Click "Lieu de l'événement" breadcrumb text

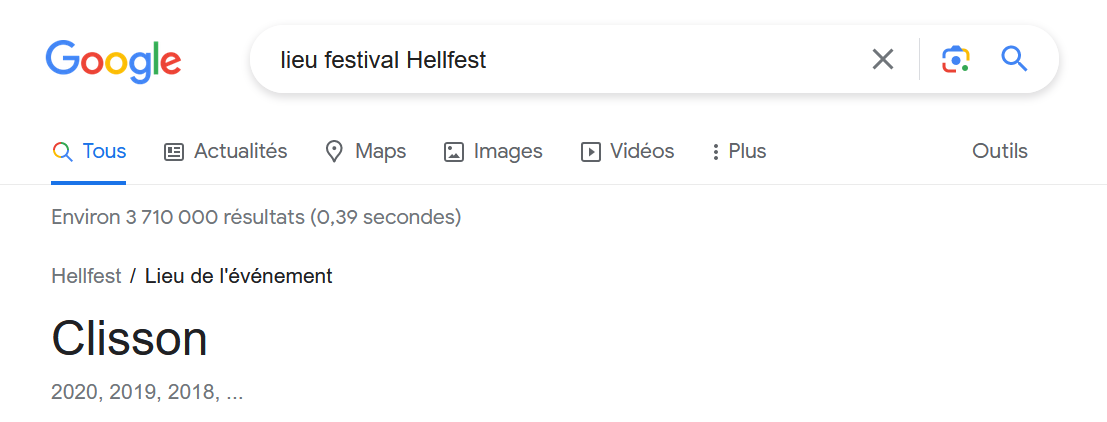(x=239, y=276)
